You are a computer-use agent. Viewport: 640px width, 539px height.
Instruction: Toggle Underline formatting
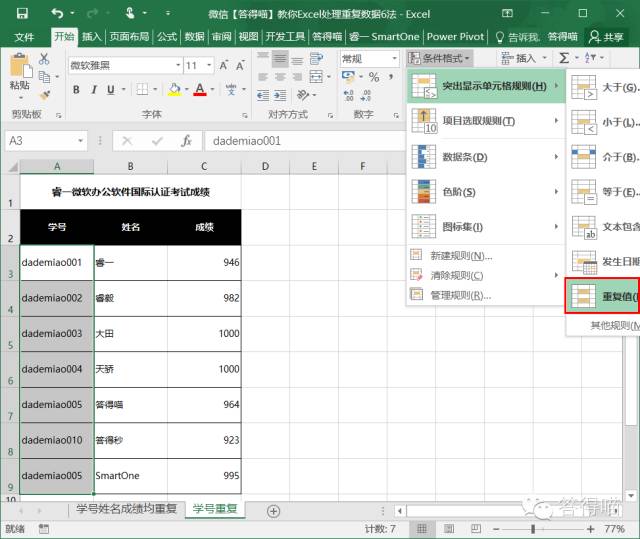click(x=111, y=89)
